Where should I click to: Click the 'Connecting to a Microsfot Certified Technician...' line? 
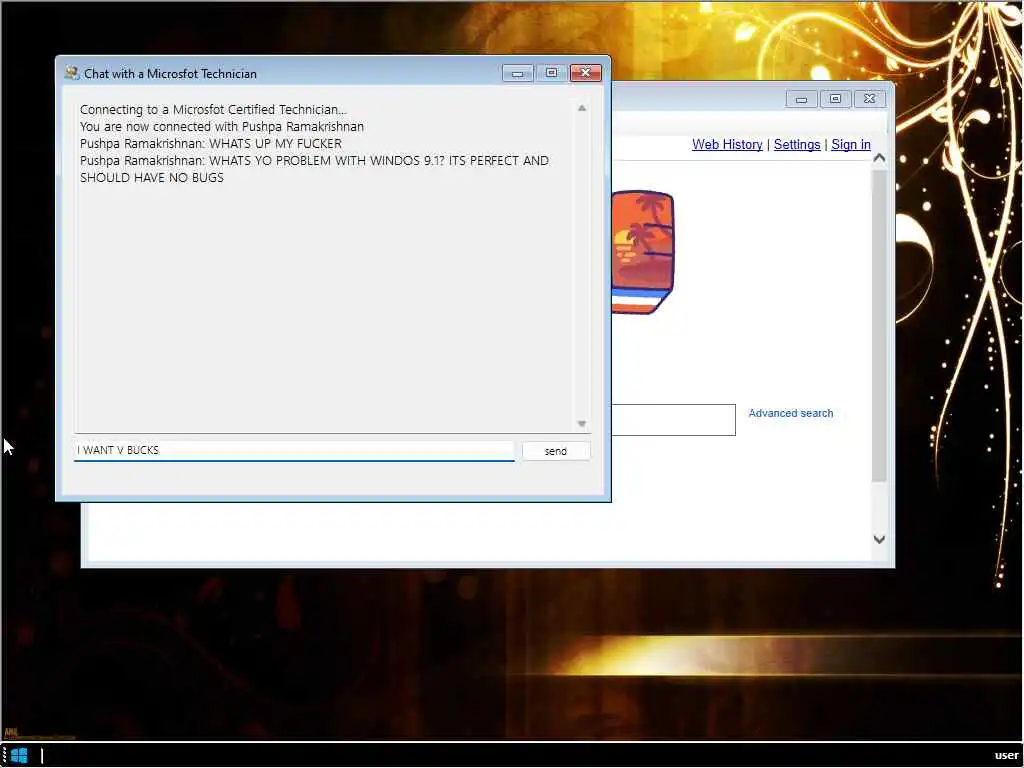coord(213,110)
